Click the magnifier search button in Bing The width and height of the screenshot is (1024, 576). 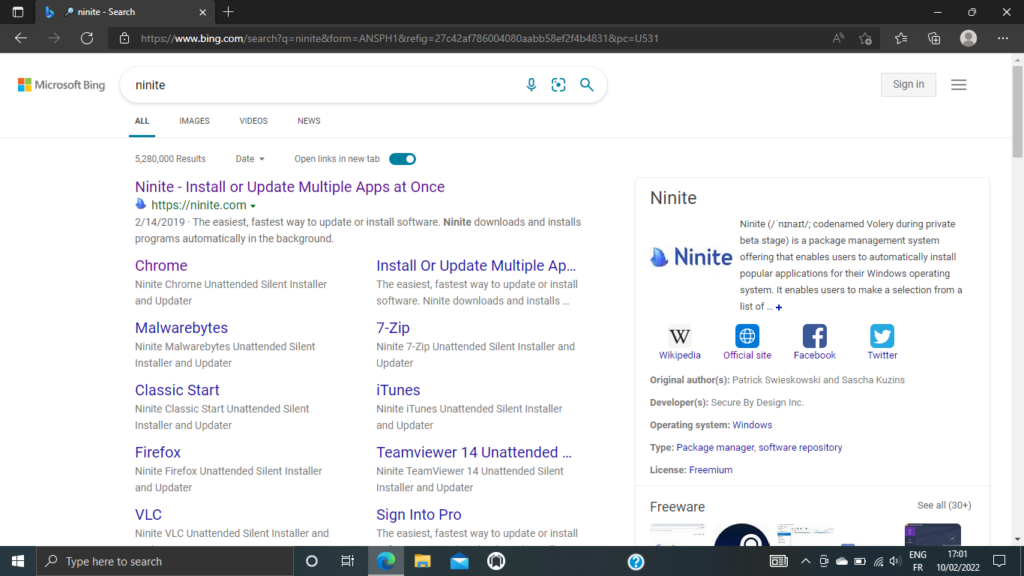click(586, 85)
